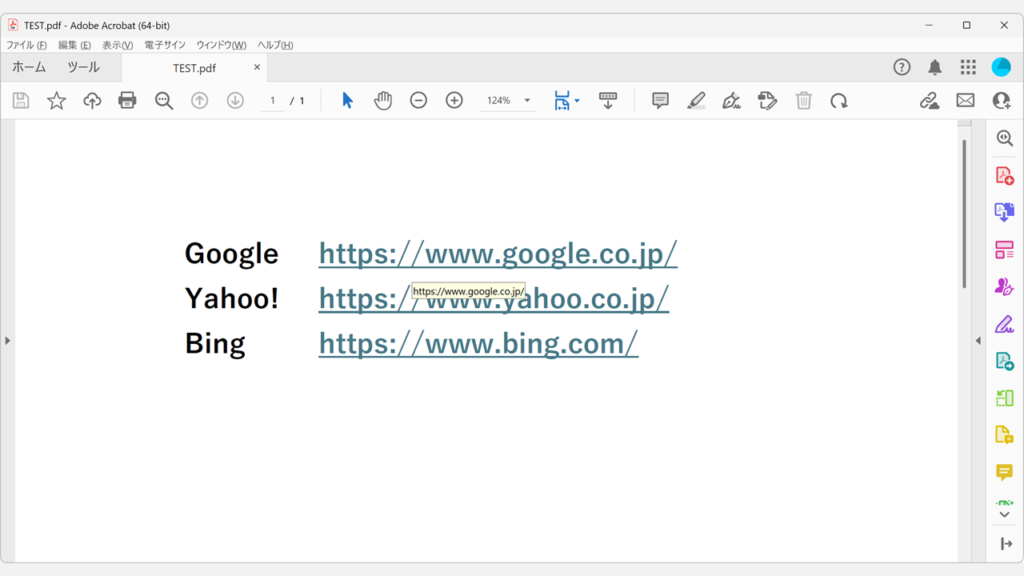The height and width of the screenshot is (576, 1024).
Task: Rotate the page with rotate icon
Action: pos(839,101)
